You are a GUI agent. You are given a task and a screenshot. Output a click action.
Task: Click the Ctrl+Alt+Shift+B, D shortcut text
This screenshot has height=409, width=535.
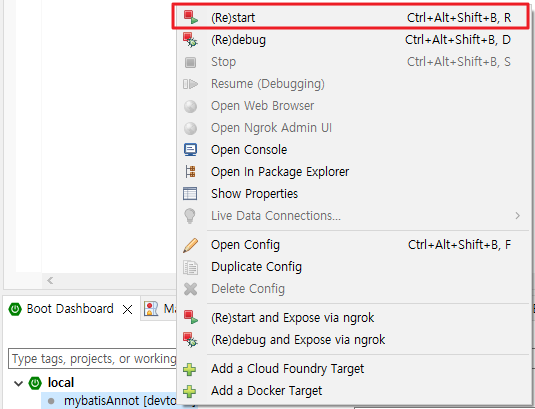(458, 40)
